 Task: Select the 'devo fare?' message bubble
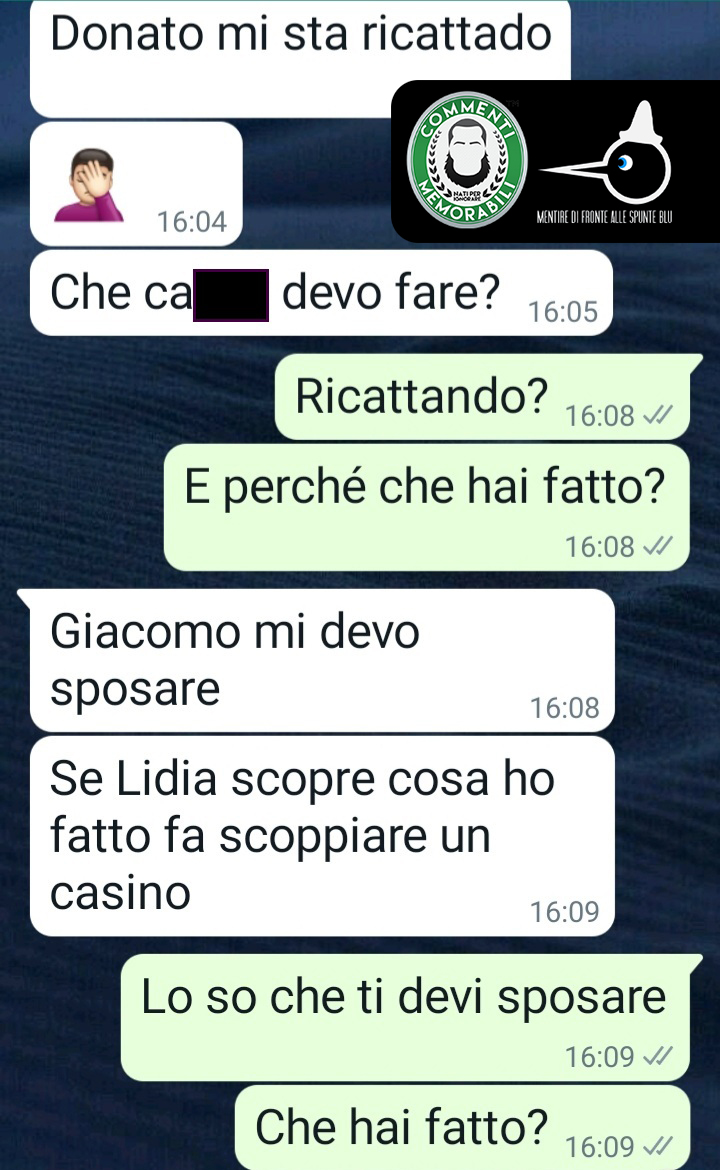[321, 292]
